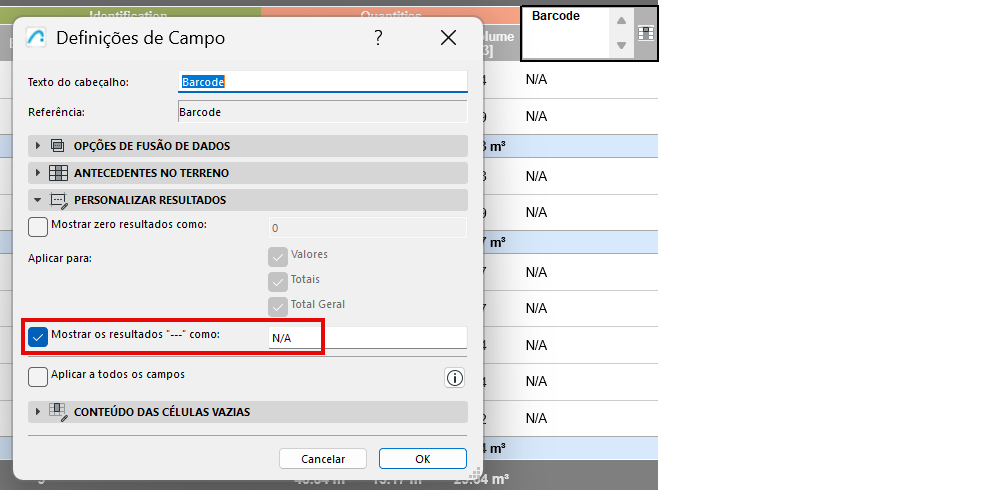Click the Personalizar Resultados icon
Screen dimensions: 984x490
pyautogui.click(x=58, y=200)
